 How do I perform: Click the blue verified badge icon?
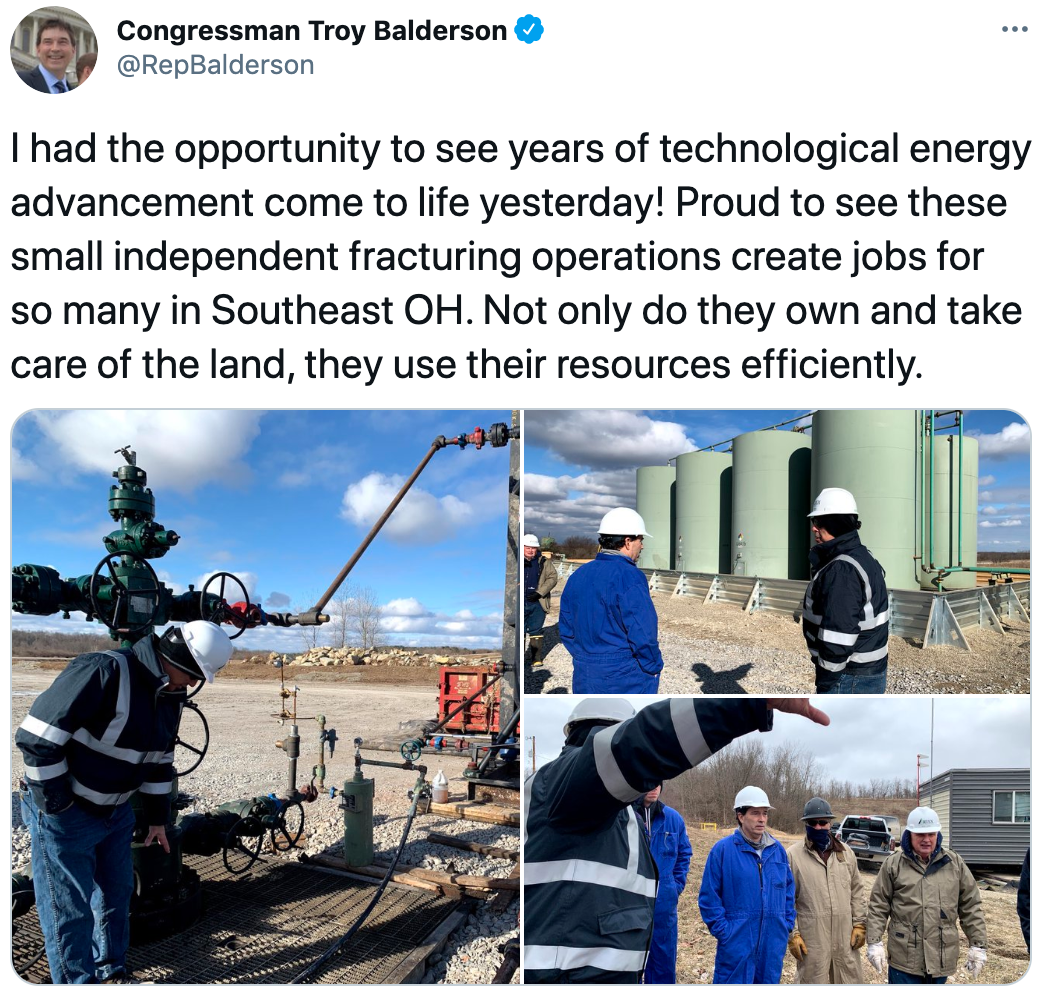[529, 30]
